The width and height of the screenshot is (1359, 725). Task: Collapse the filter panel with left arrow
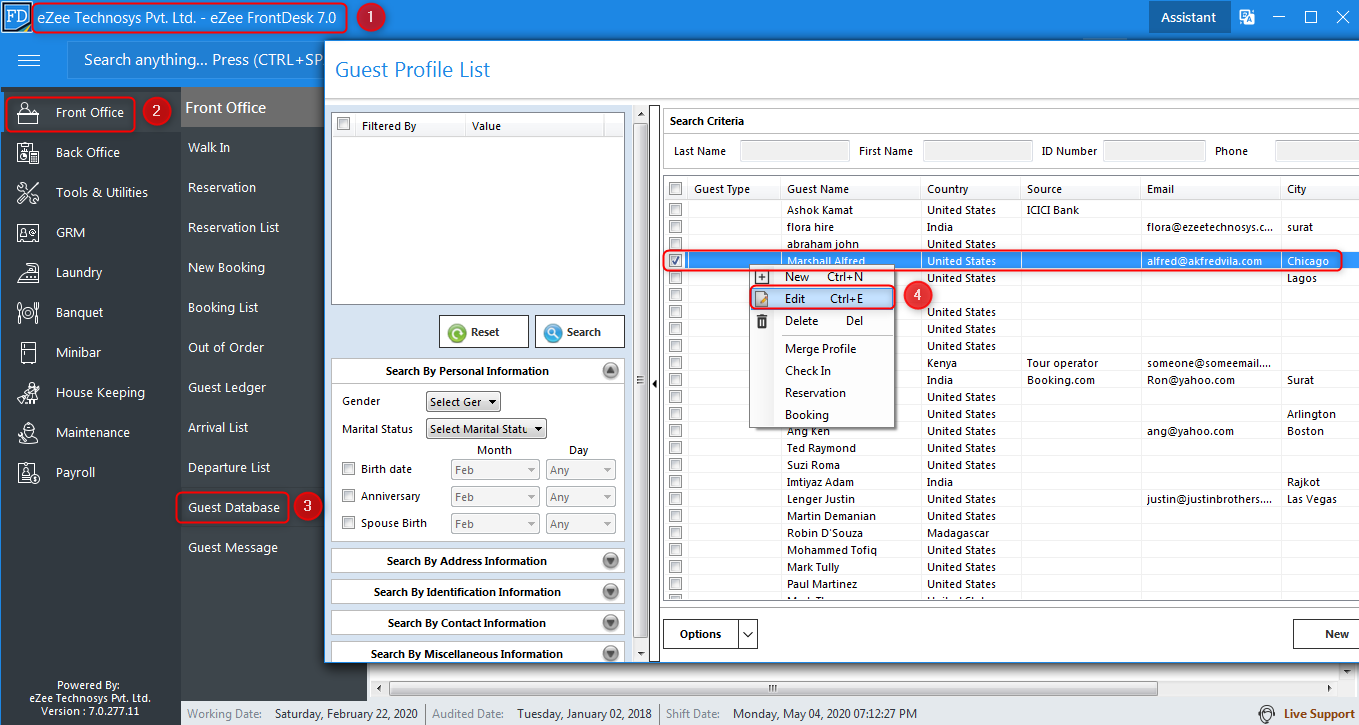[x=654, y=383]
